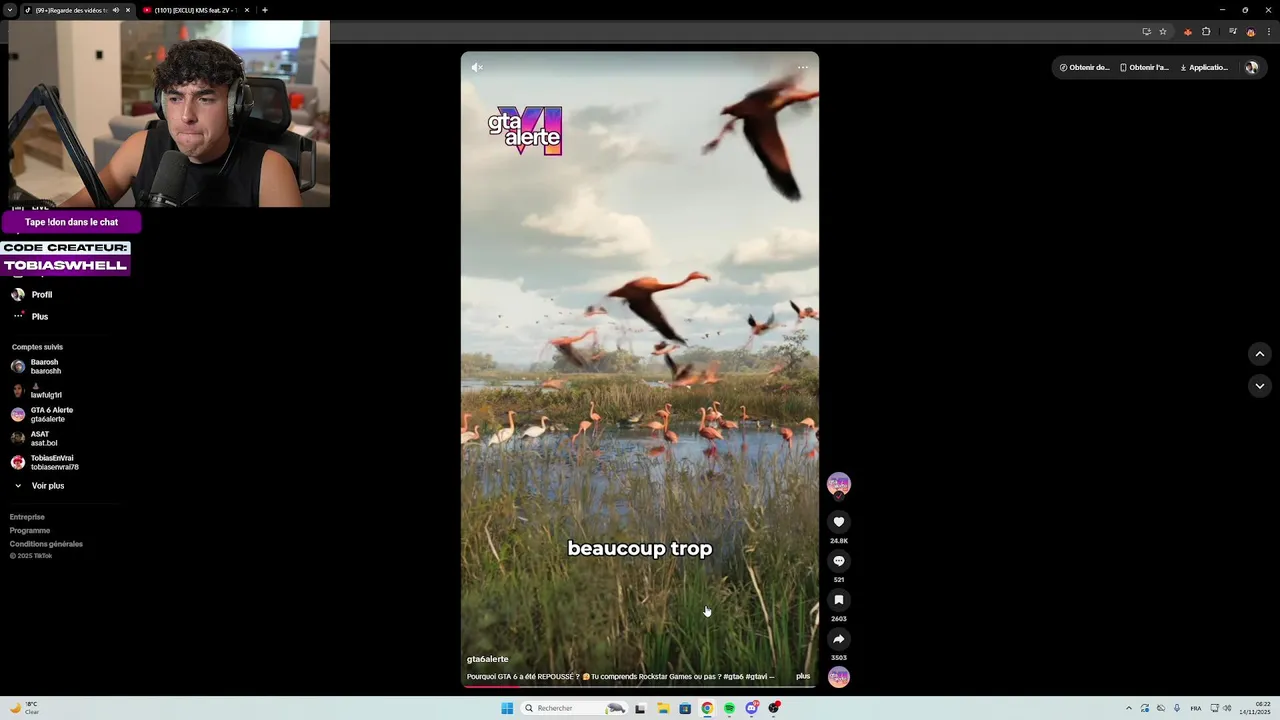The image size is (1280, 720).
Task: Open Chrome three-dots menu
Action: (x=1267, y=32)
